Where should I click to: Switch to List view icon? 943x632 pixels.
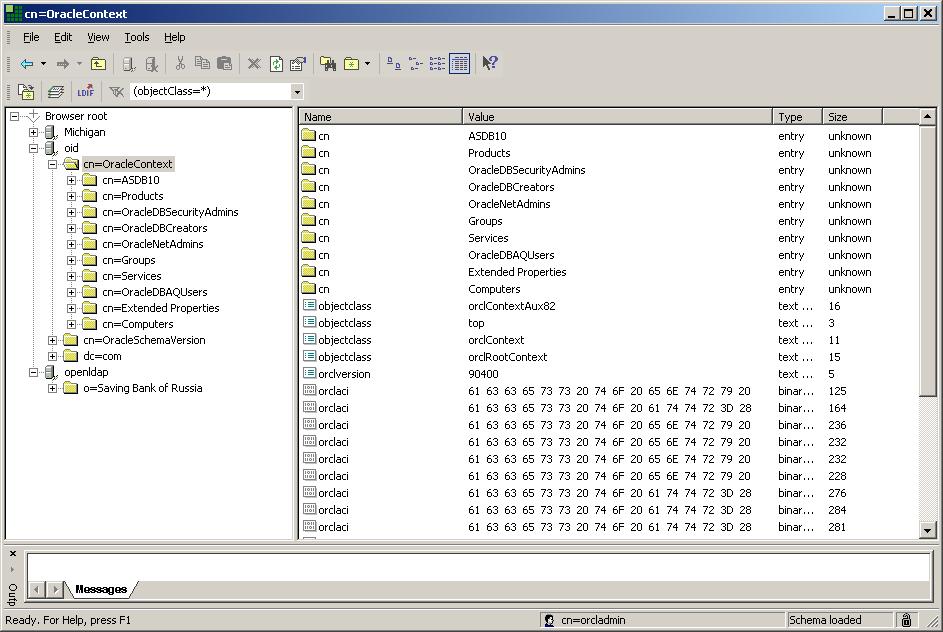pyautogui.click(x=437, y=63)
